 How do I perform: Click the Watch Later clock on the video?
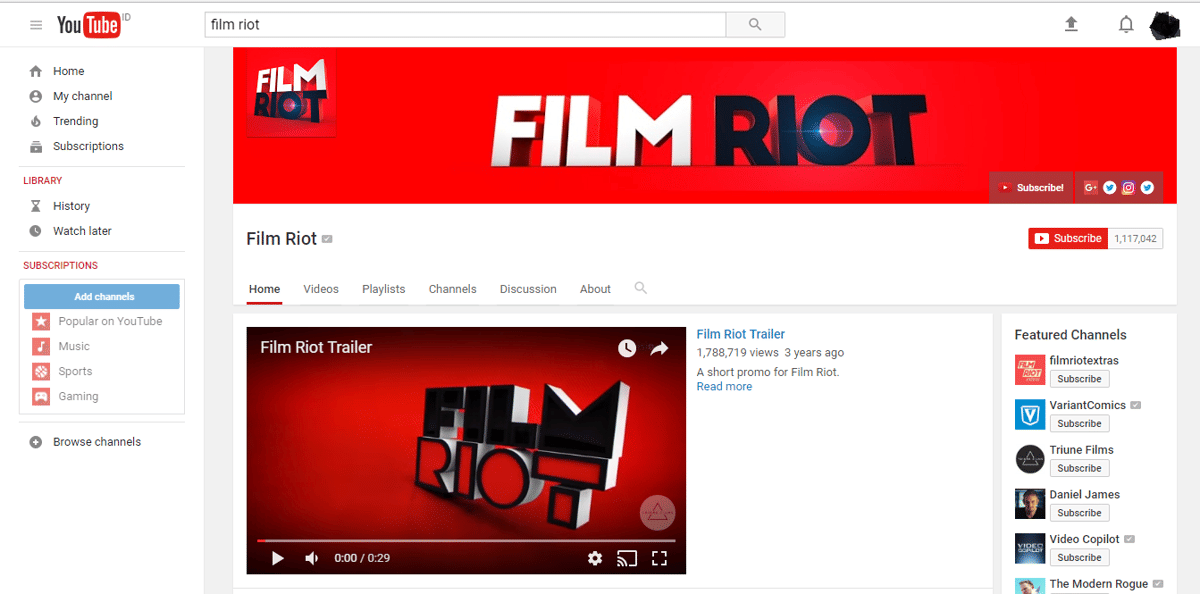point(627,348)
